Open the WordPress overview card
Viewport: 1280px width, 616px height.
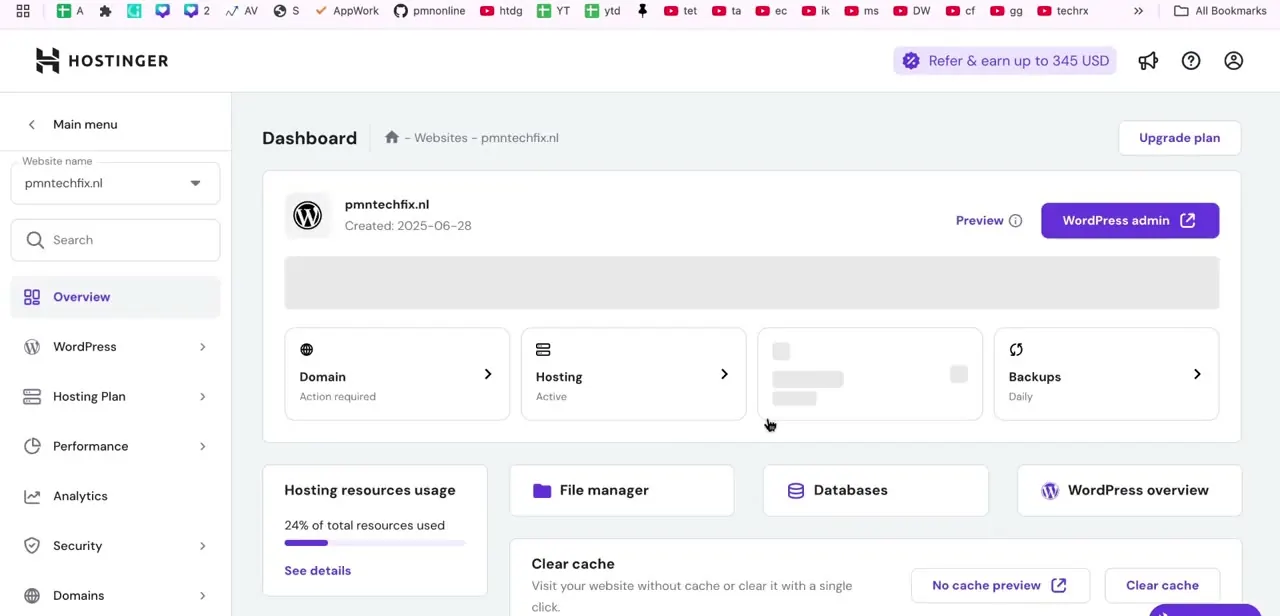click(x=1130, y=491)
